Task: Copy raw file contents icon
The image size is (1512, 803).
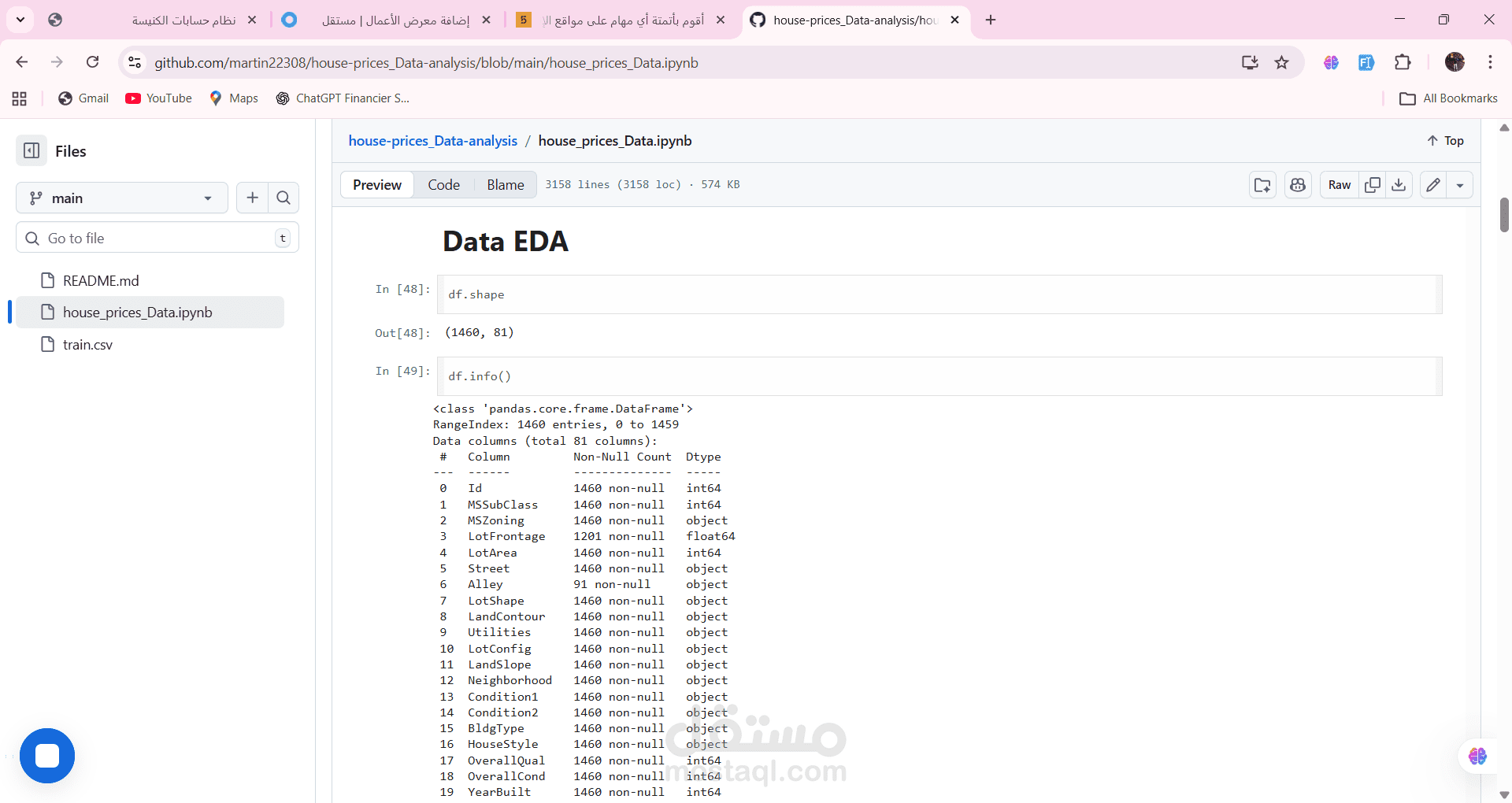Action: tap(1373, 185)
